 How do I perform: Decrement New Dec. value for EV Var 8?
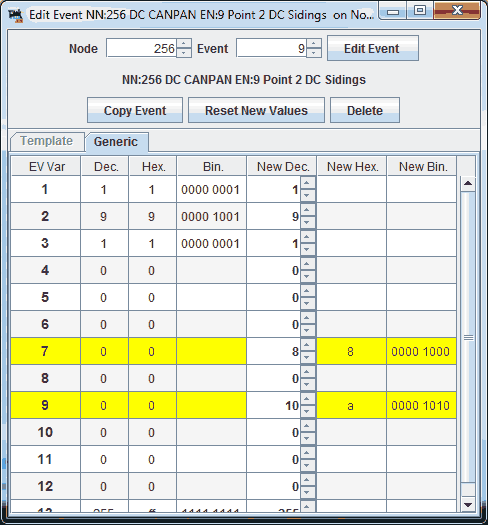coord(307,385)
